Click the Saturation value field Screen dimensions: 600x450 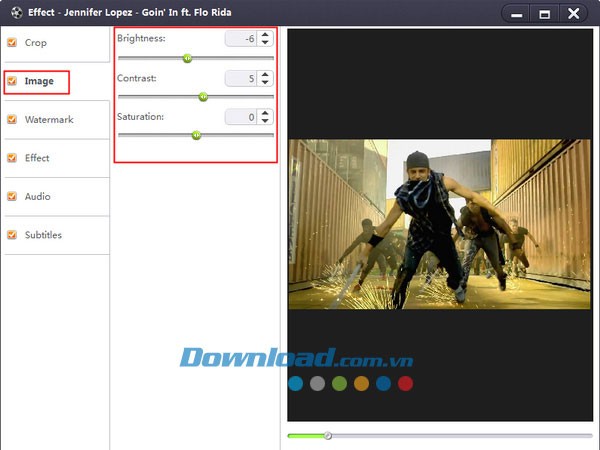[x=241, y=117]
